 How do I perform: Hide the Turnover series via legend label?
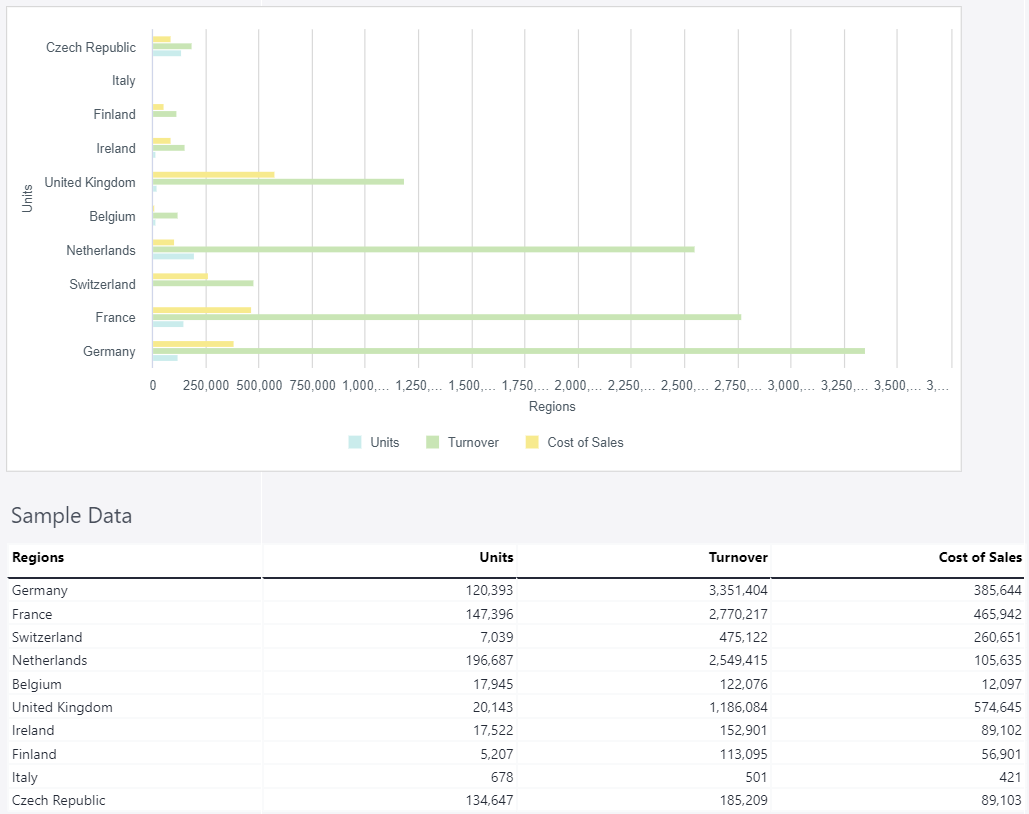[473, 442]
